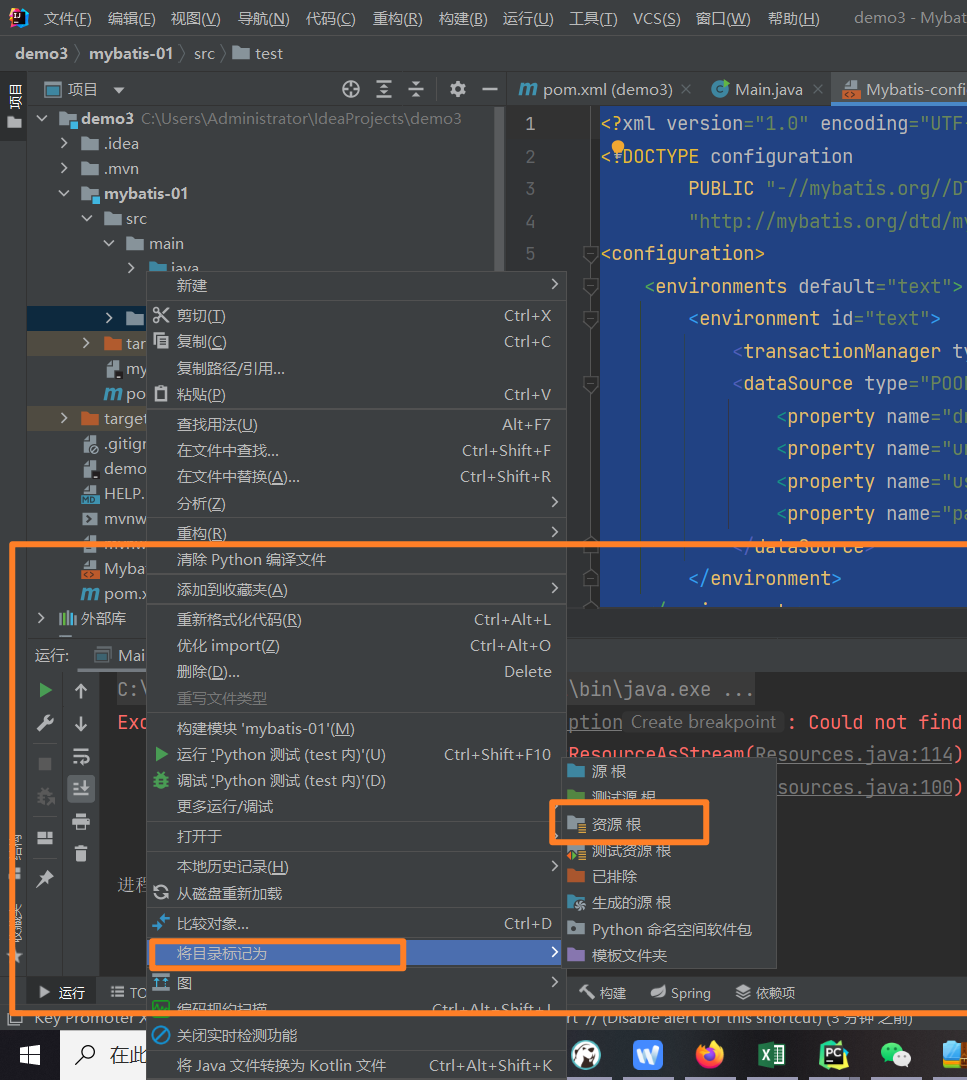Collapse the demo3 root folder

click(42, 118)
